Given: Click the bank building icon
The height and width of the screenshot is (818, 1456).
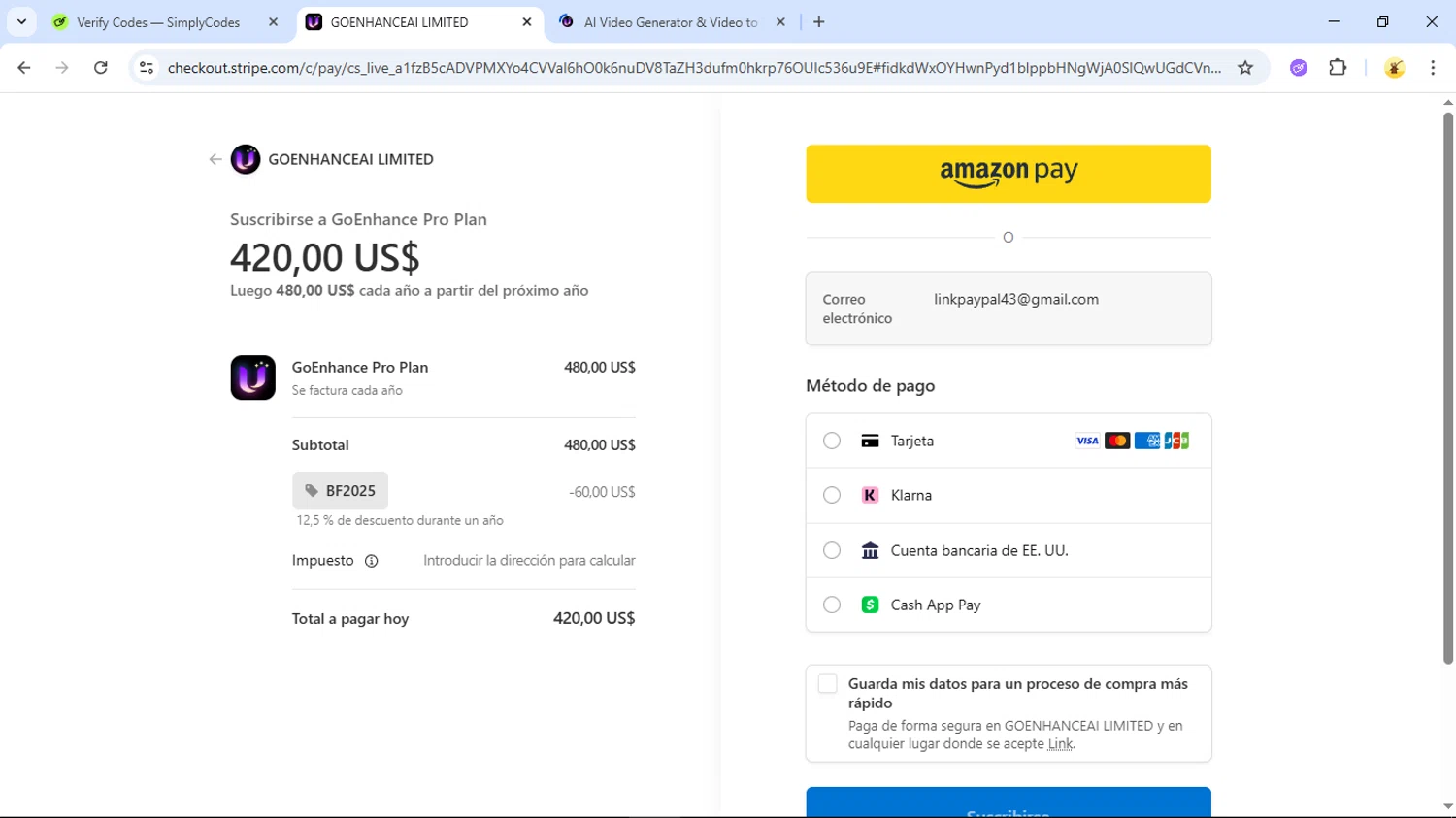Looking at the screenshot, I should click(x=870, y=550).
